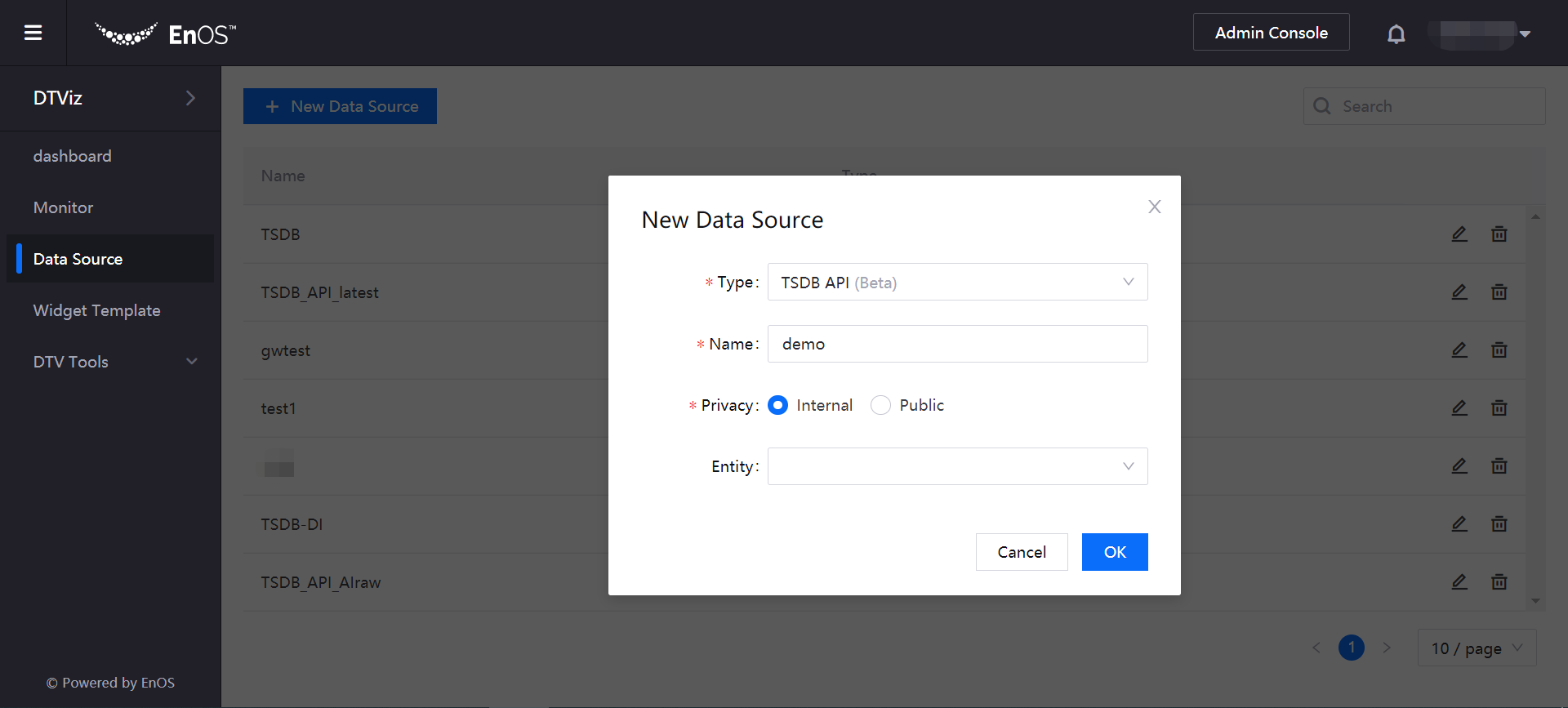Edit the test1 data source
1568x708 pixels.
tap(1459, 407)
